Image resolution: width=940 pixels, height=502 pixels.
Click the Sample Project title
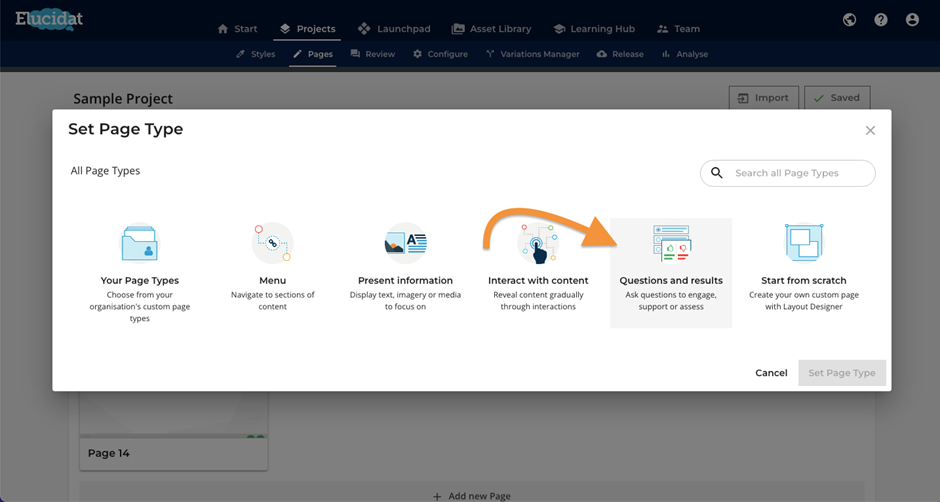[x=123, y=98]
